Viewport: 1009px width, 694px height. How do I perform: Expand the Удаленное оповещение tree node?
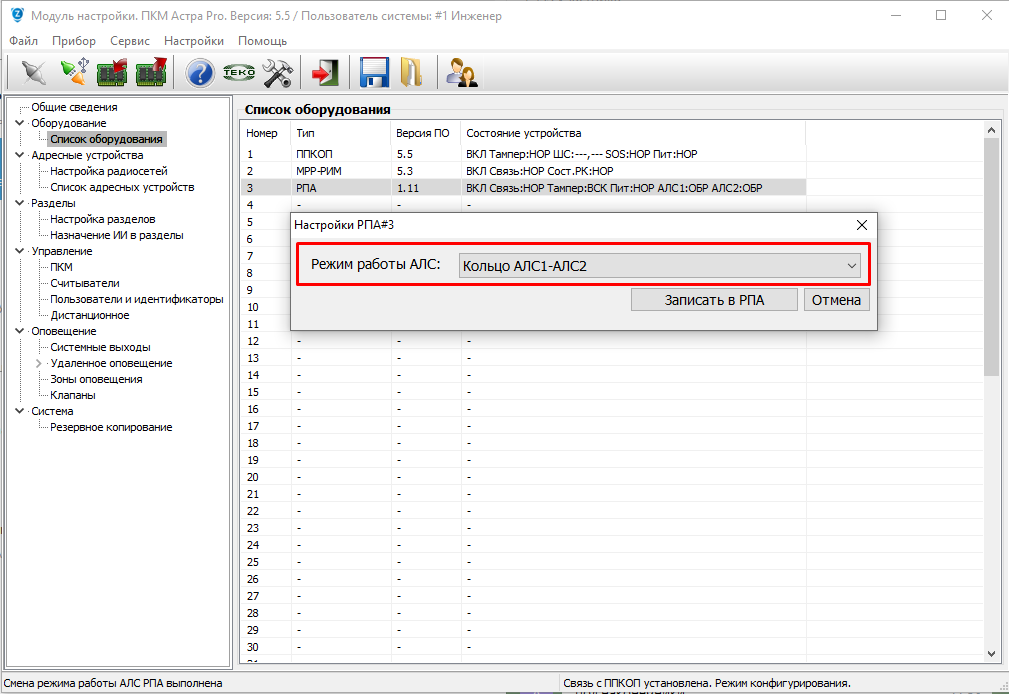(39, 363)
